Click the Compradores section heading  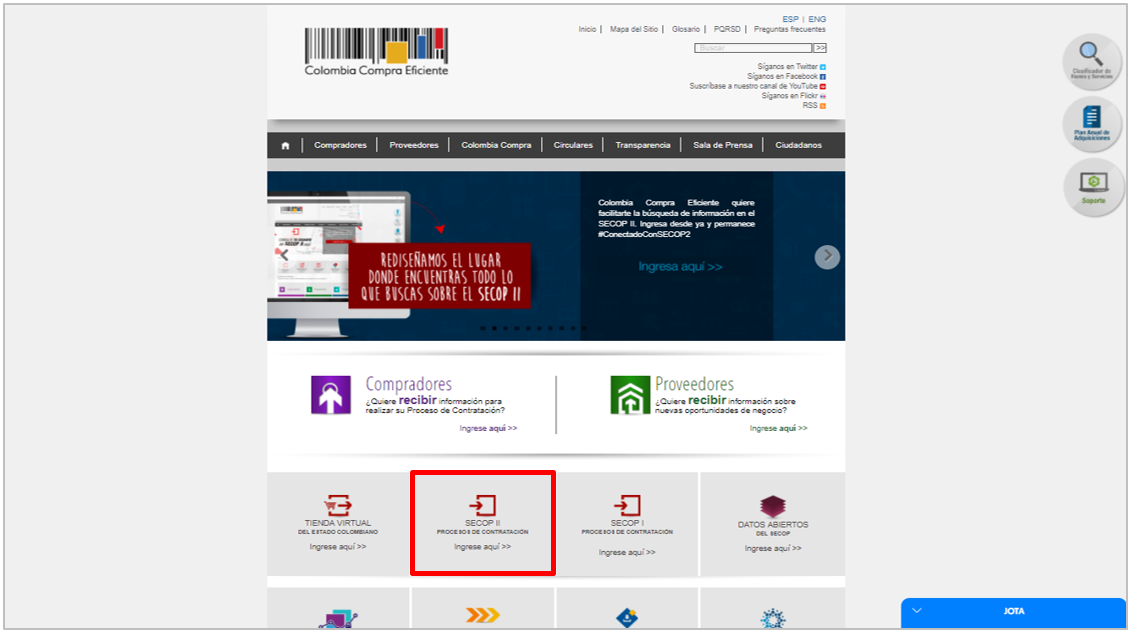409,383
